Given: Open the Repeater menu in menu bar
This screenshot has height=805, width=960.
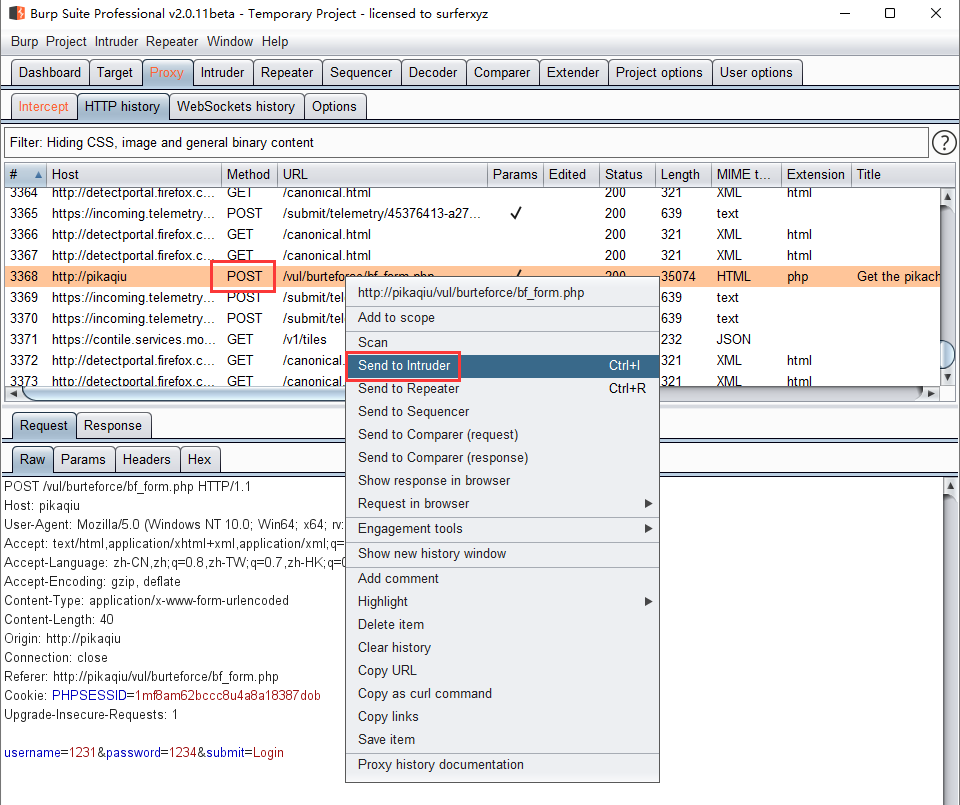Looking at the screenshot, I should (172, 42).
